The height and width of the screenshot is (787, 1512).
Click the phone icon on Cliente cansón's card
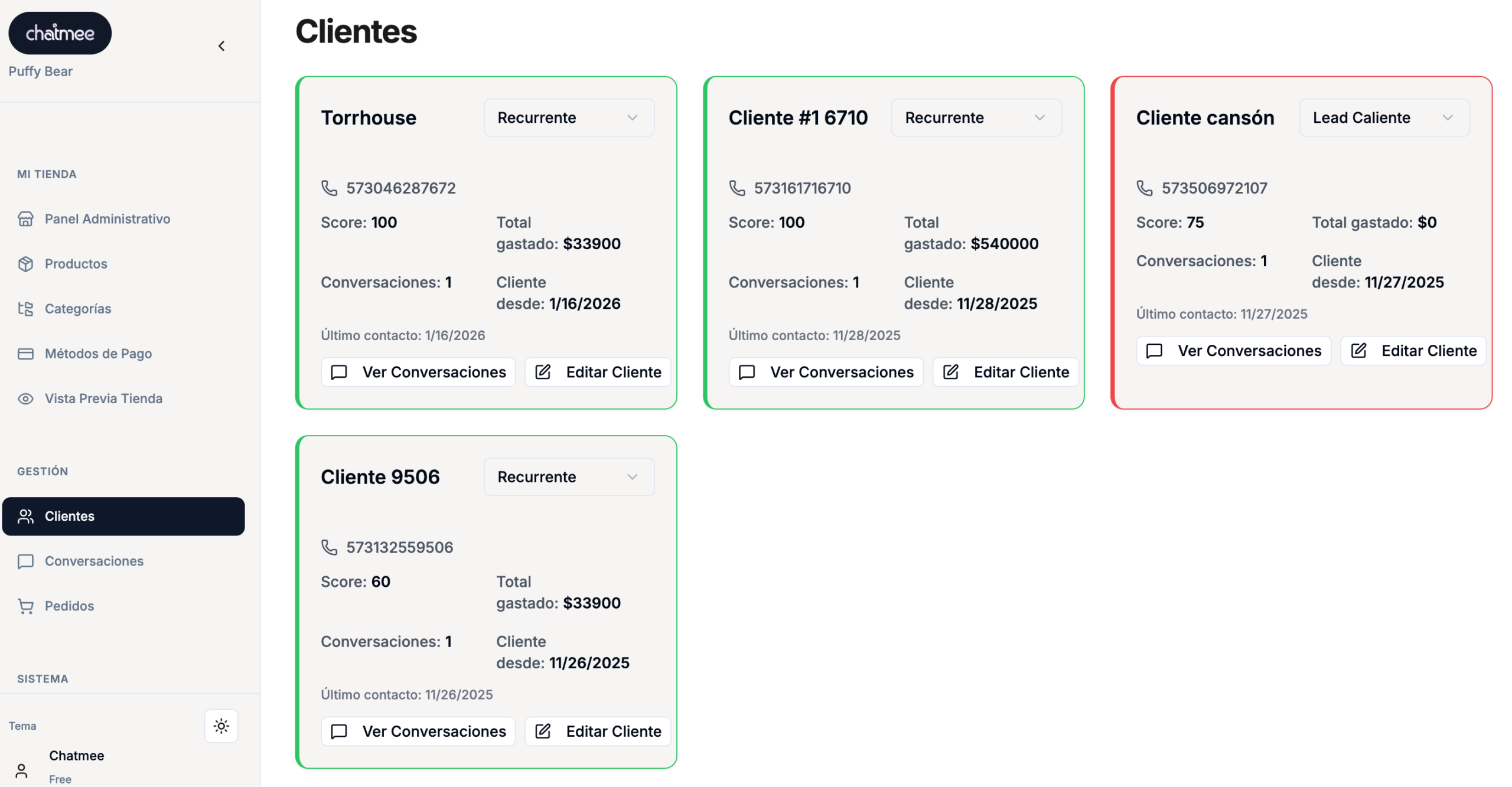tap(1144, 188)
